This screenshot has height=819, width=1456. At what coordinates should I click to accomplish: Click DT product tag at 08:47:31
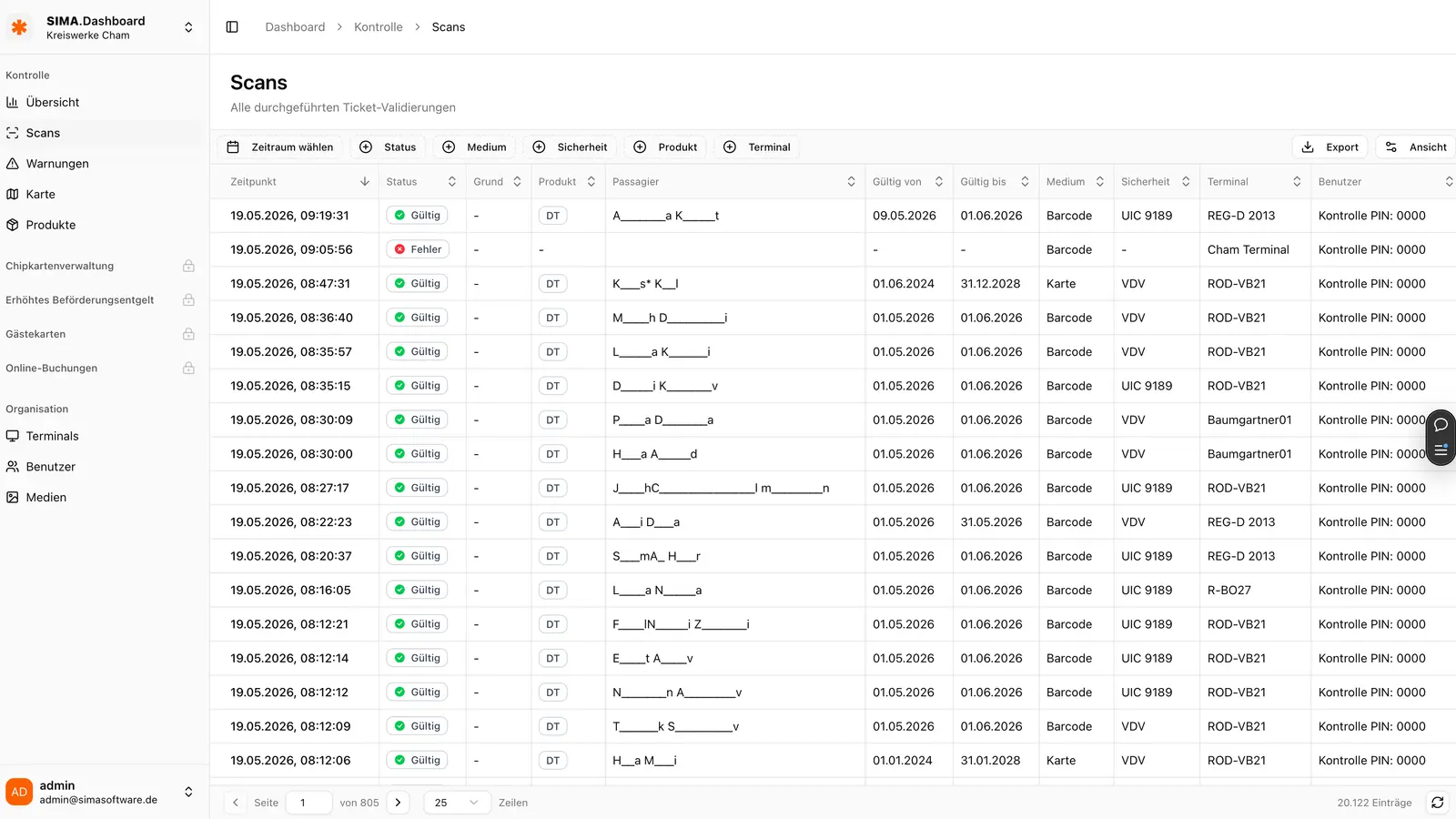pyautogui.click(x=553, y=284)
